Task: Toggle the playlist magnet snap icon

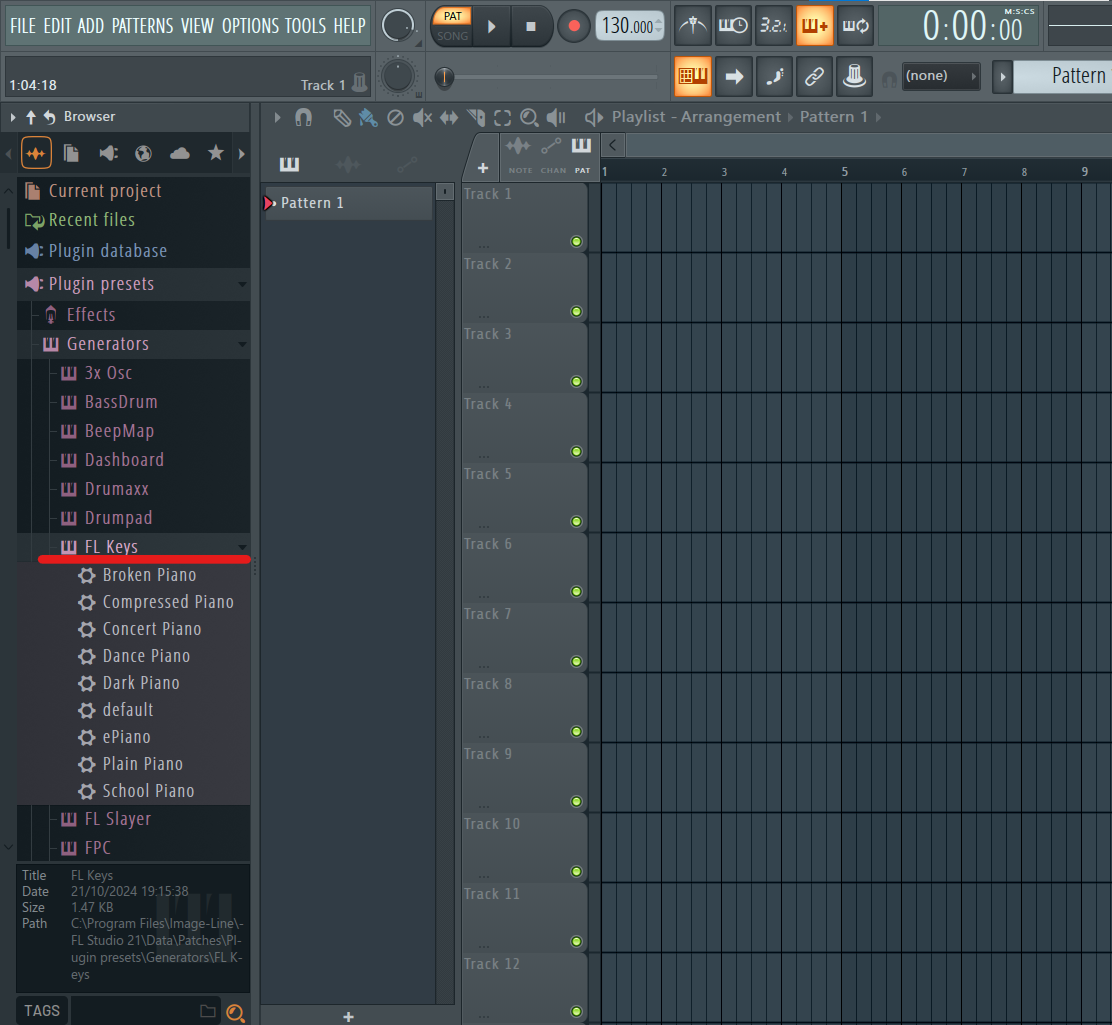Action: tap(304, 117)
